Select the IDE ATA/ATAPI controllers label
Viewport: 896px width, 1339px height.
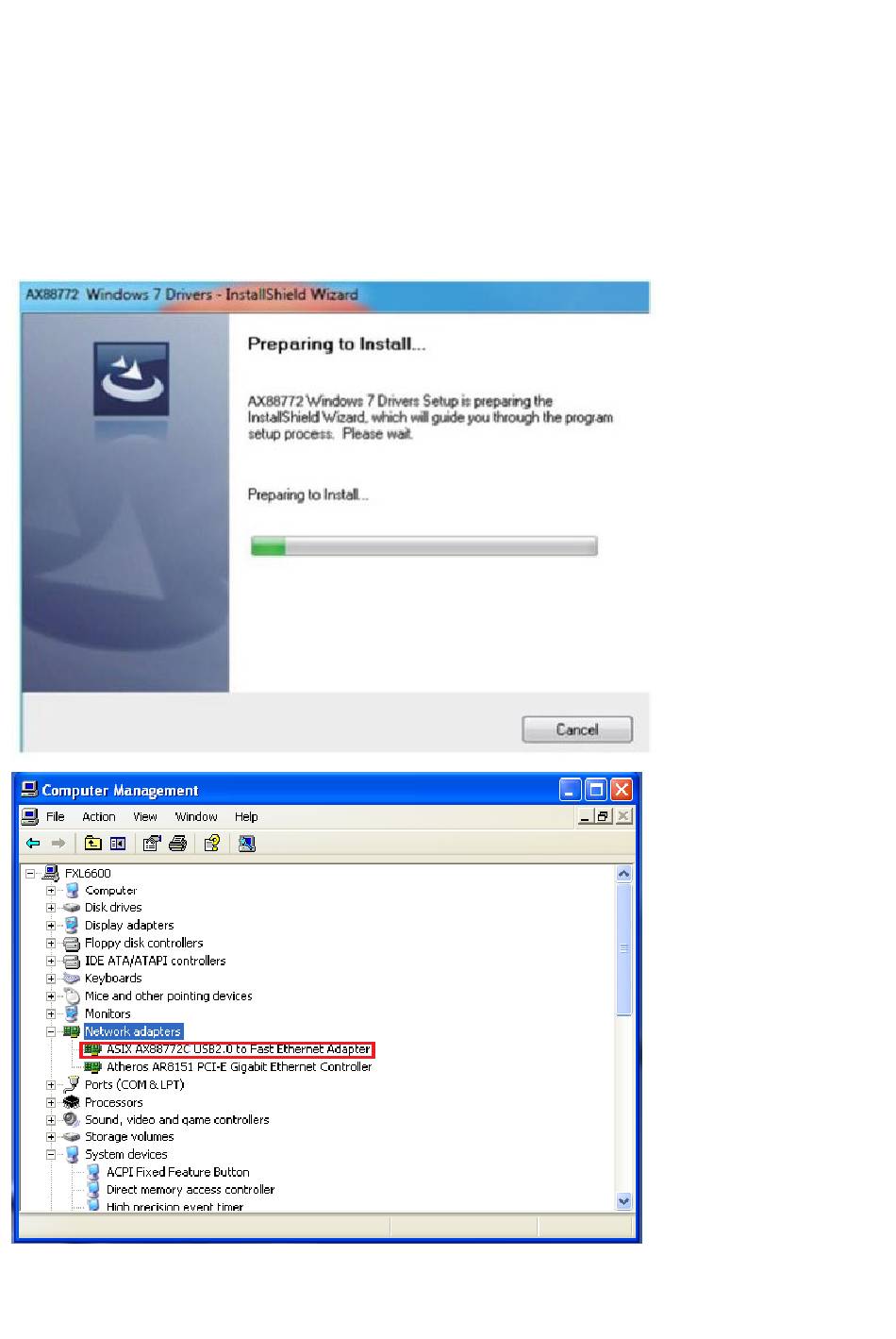156,962
